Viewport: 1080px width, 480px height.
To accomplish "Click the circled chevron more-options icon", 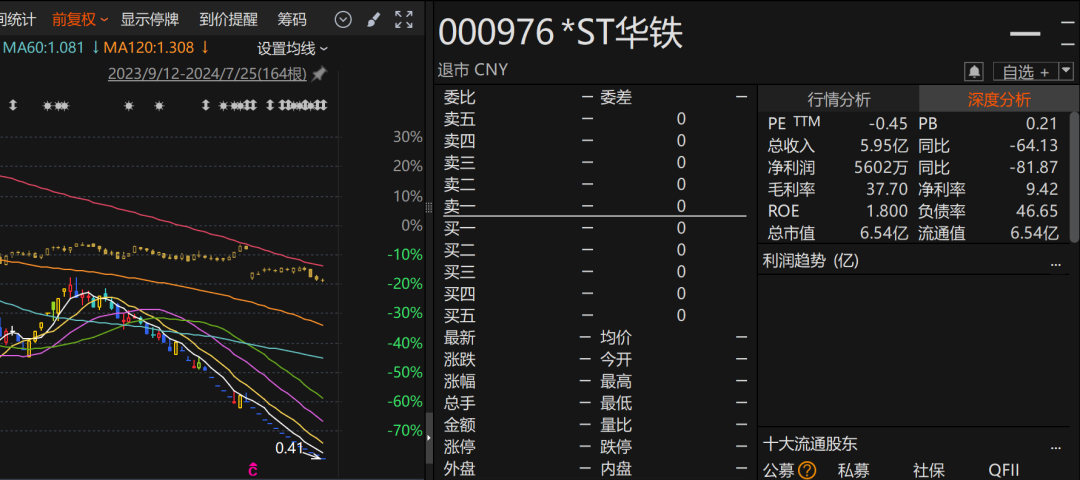I will [x=343, y=19].
